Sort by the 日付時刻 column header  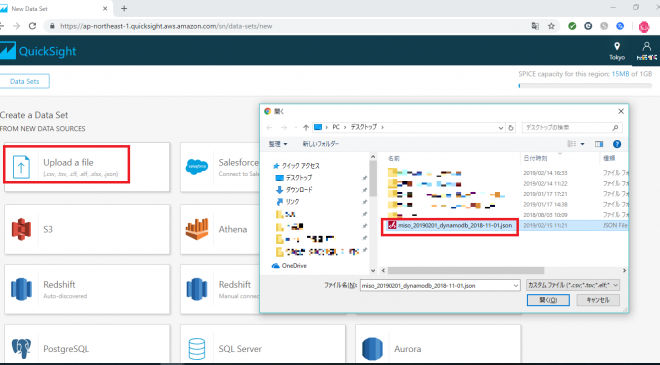click(x=535, y=158)
